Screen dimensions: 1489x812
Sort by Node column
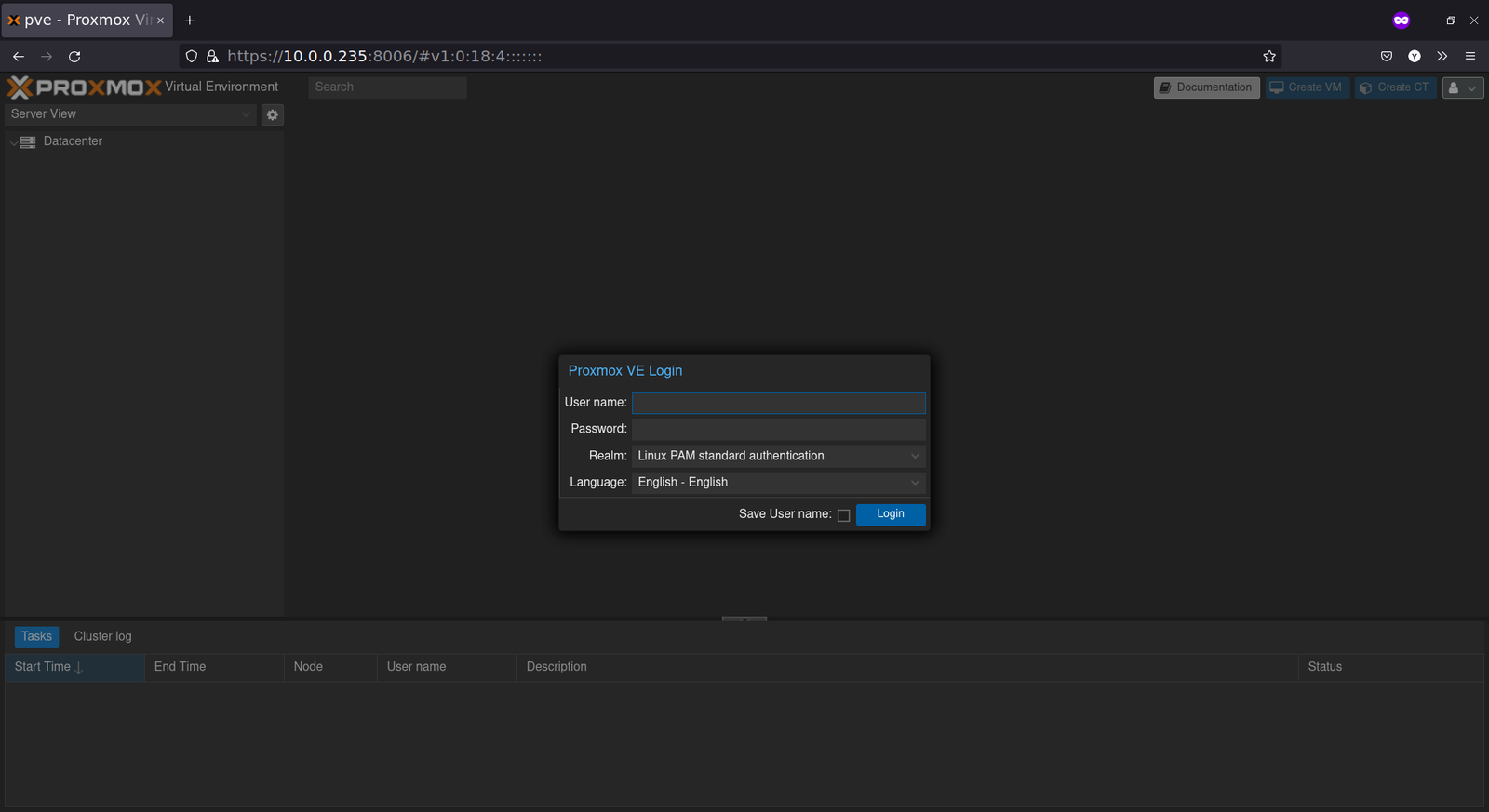(x=330, y=667)
